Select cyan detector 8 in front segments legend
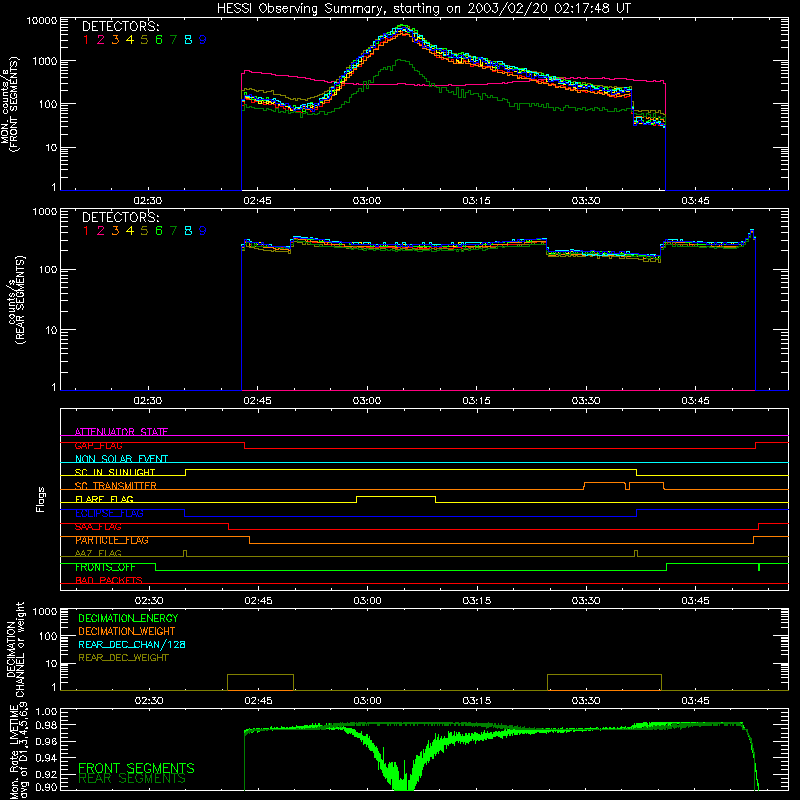The height and width of the screenshot is (800, 800). [x=188, y=40]
